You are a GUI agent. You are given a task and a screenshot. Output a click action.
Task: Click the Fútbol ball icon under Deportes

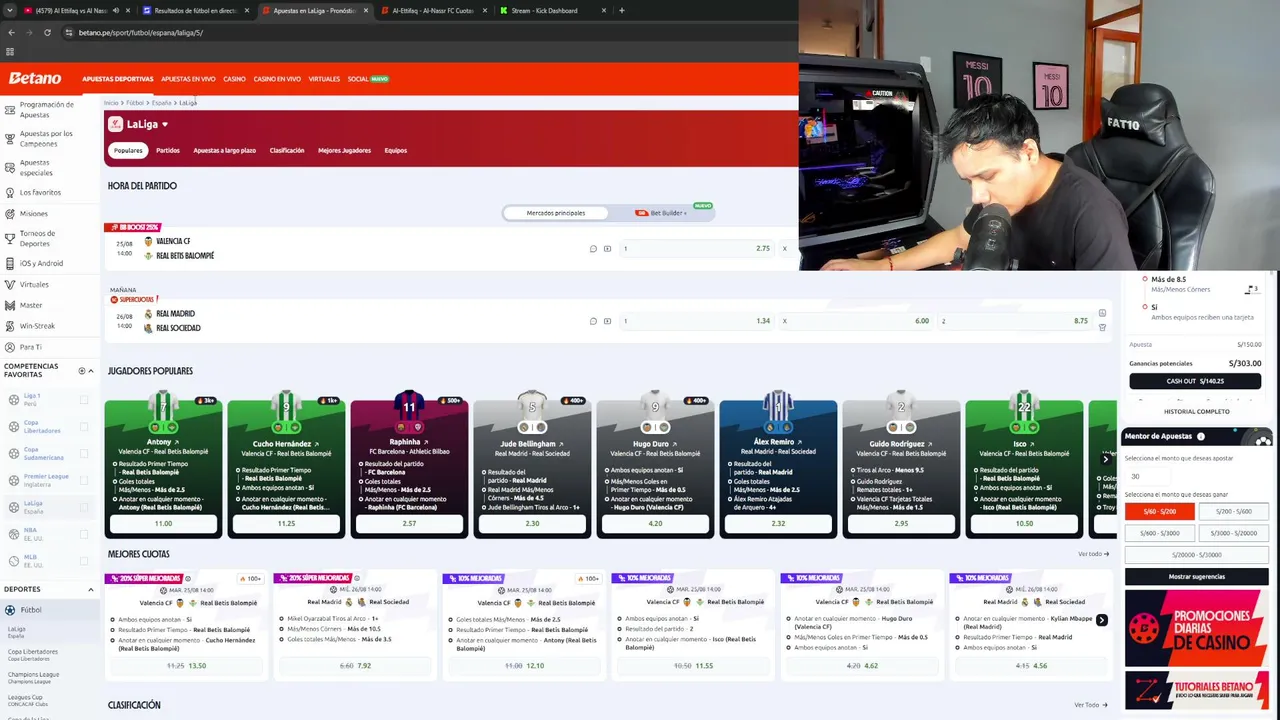[x=10, y=610]
